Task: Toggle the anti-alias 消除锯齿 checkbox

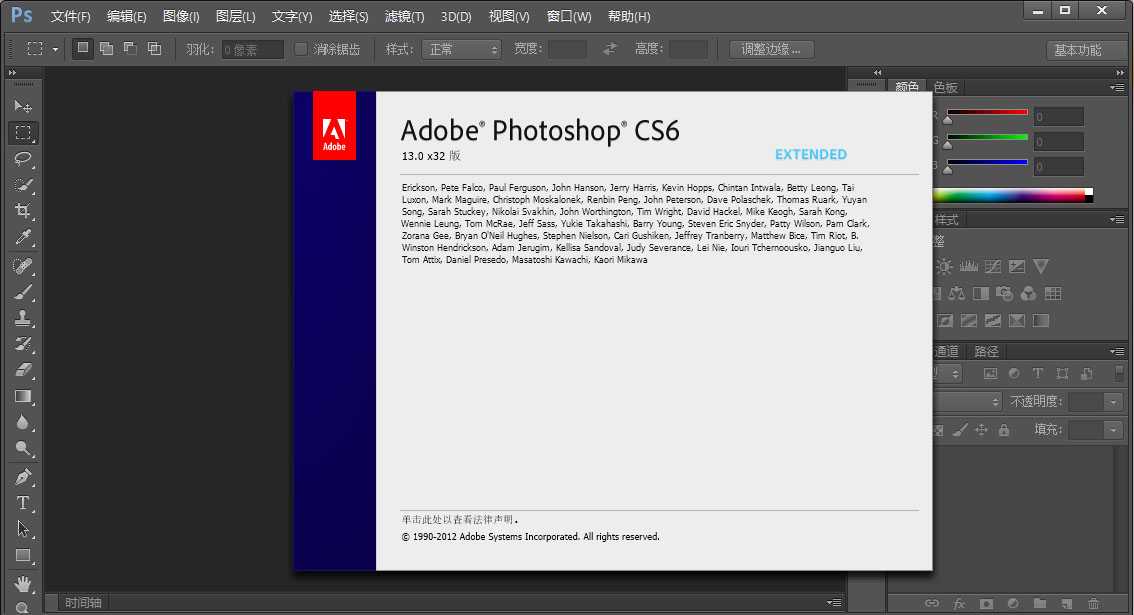Action: click(x=301, y=49)
